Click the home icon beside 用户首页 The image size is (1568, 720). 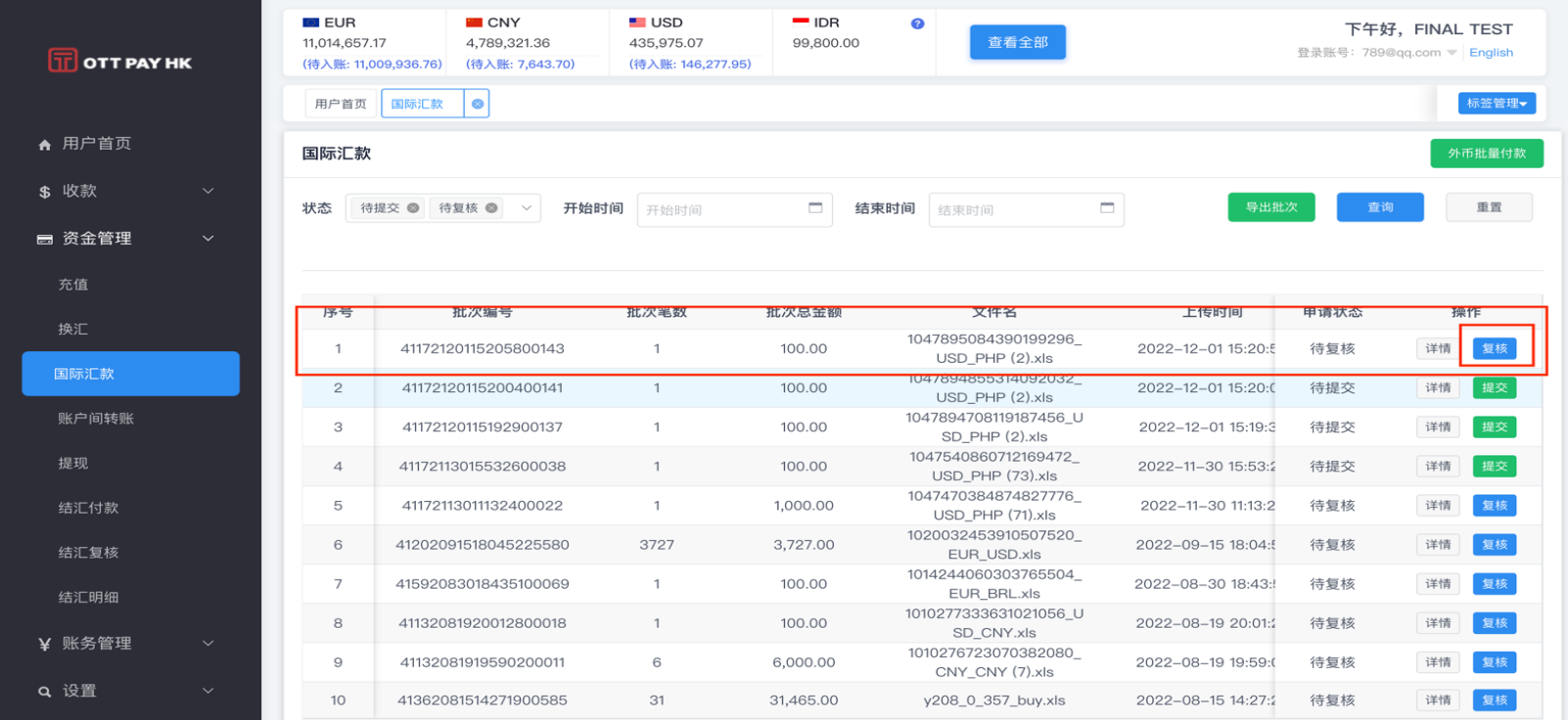tap(44, 145)
